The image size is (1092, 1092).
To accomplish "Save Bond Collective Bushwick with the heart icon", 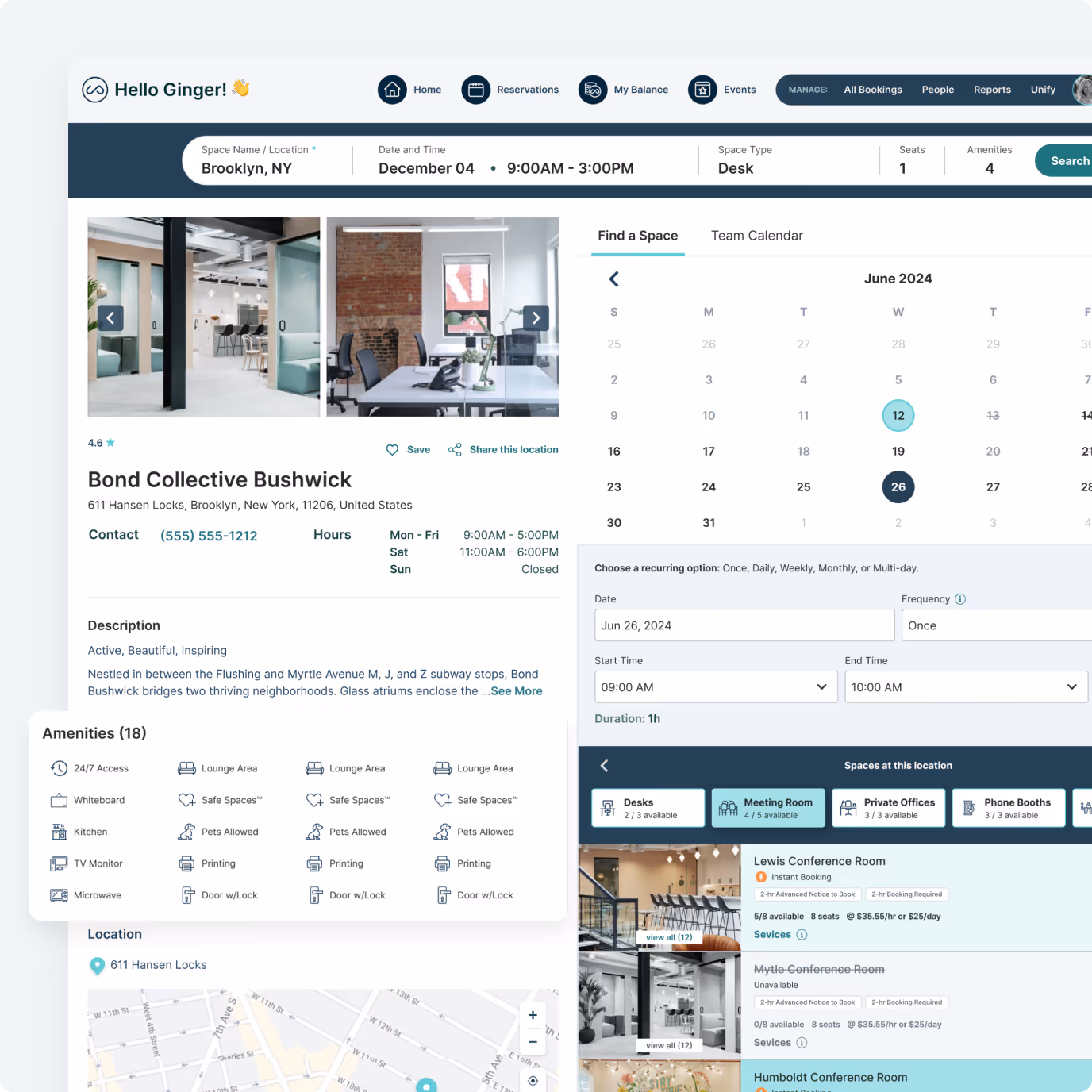I will (392, 449).
